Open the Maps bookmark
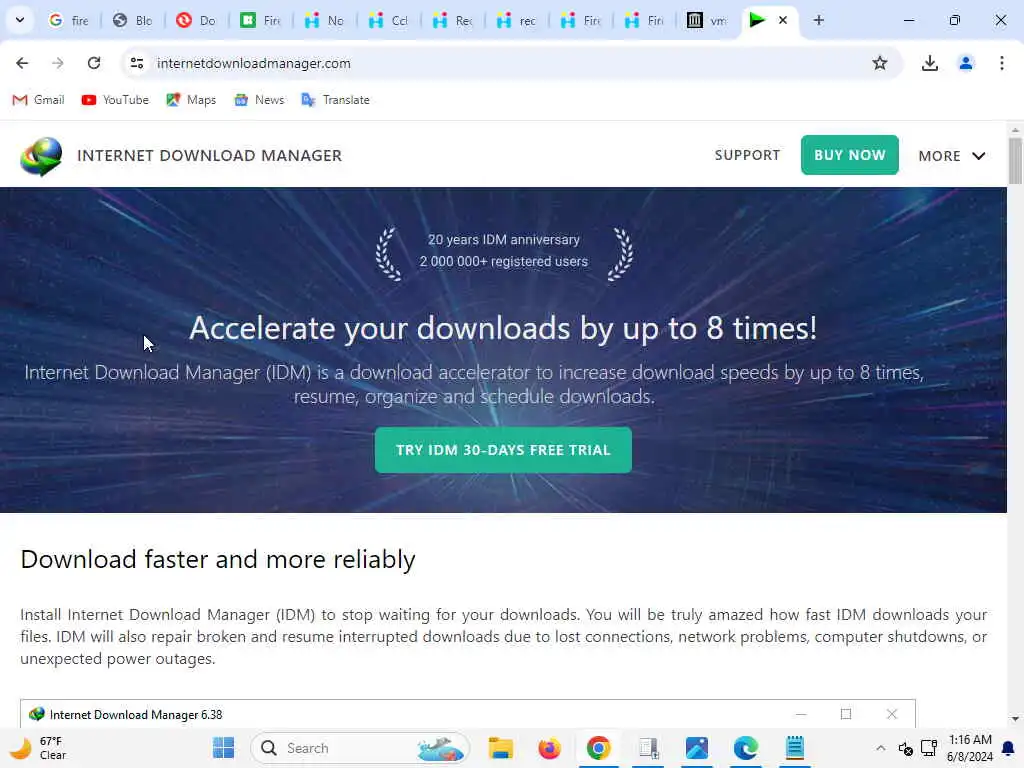The height and width of the screenshot is (768, 1024). point(191,100)
